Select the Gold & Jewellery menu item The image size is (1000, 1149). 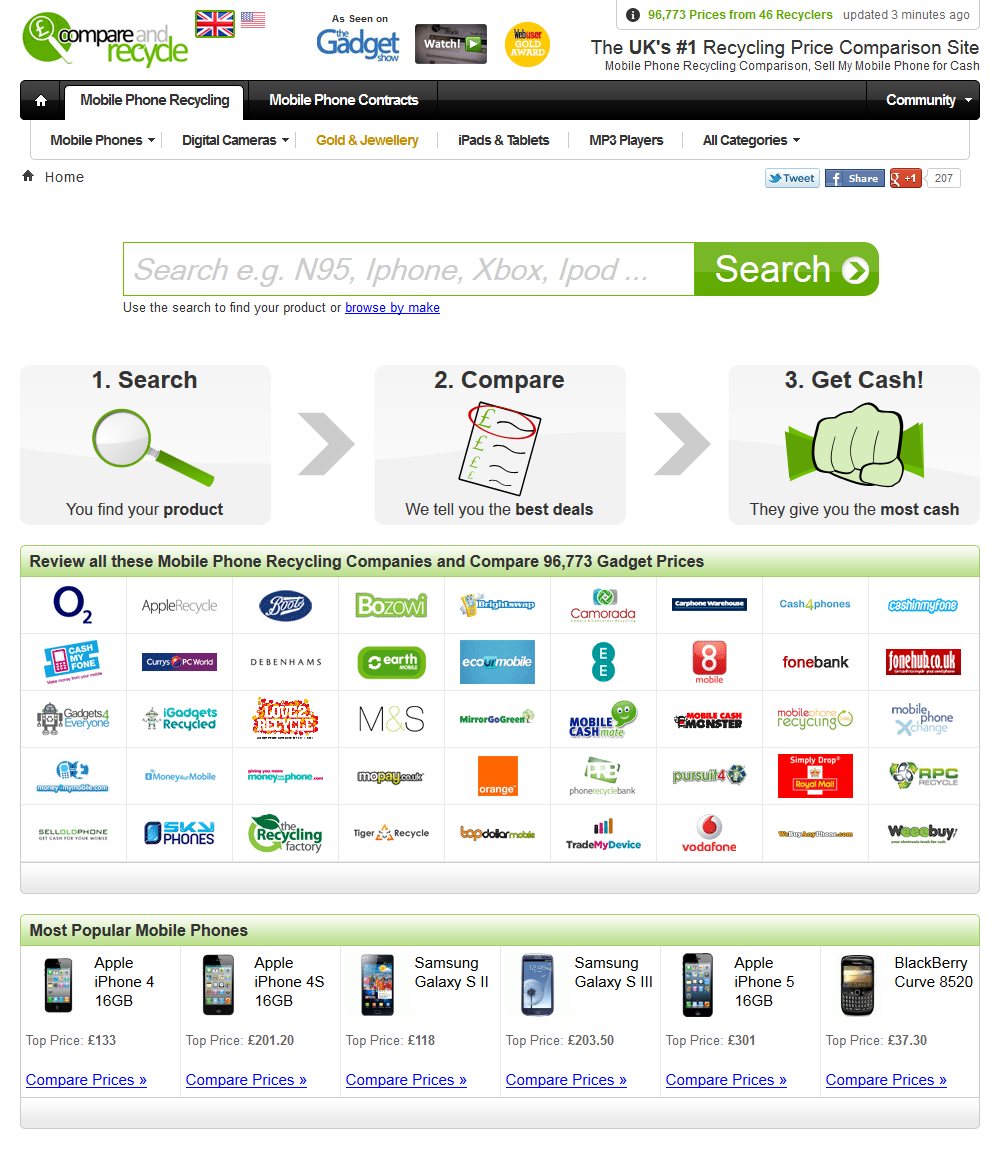tap(367, 140)
